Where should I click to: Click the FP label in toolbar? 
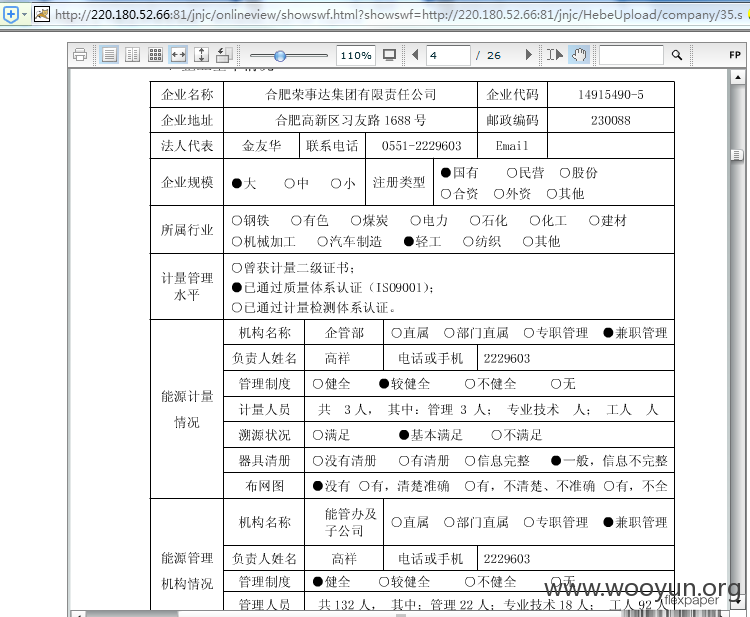point(735,55)
